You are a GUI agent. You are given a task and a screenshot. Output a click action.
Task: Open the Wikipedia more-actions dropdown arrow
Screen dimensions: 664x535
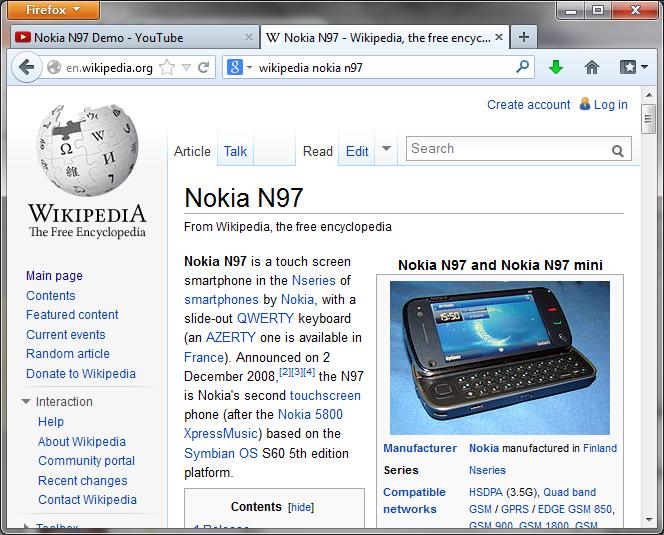click(x=386, y=149)
